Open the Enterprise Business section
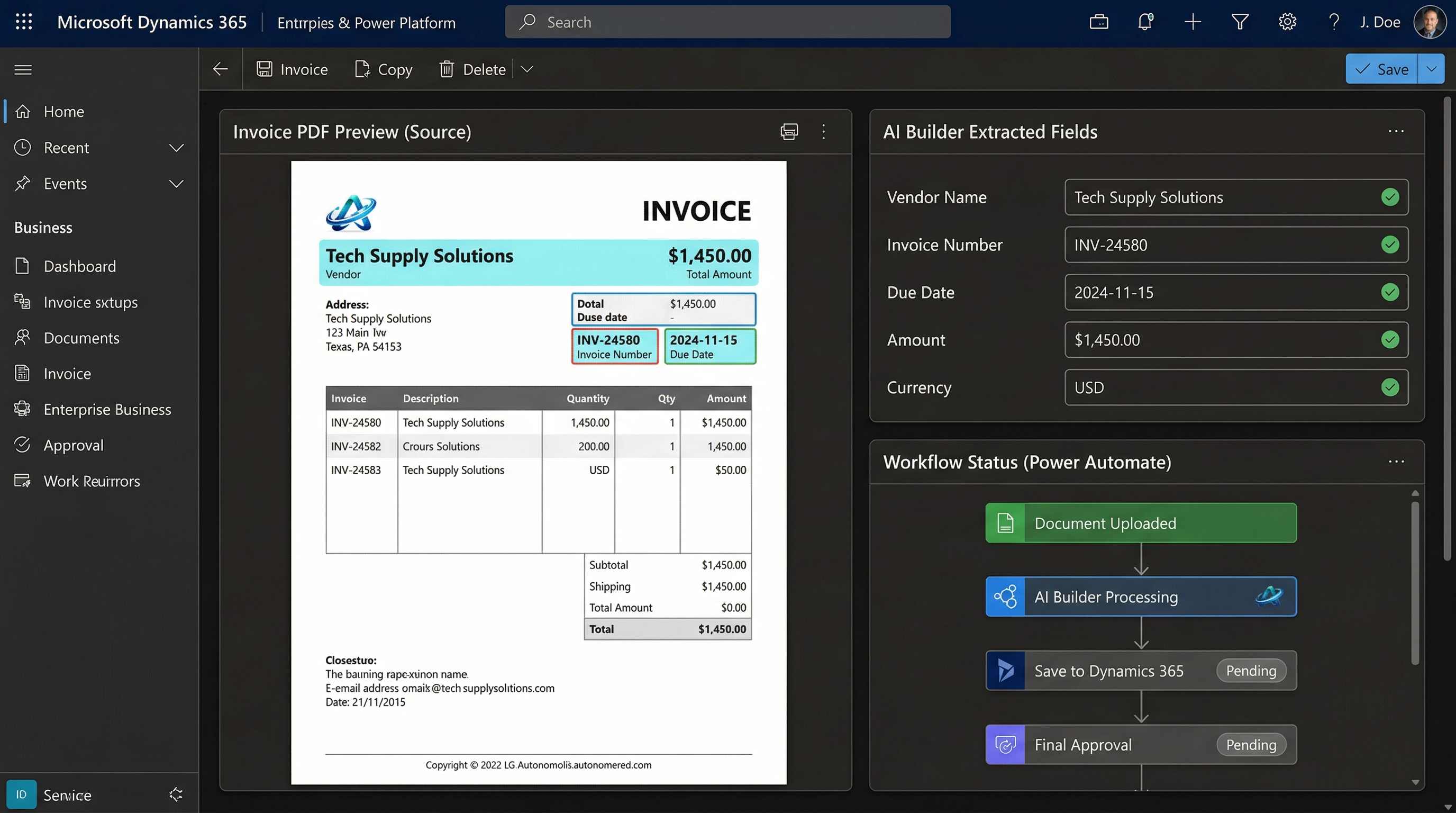The height and width of the screenshot is (813, 1456). (107, 409)
